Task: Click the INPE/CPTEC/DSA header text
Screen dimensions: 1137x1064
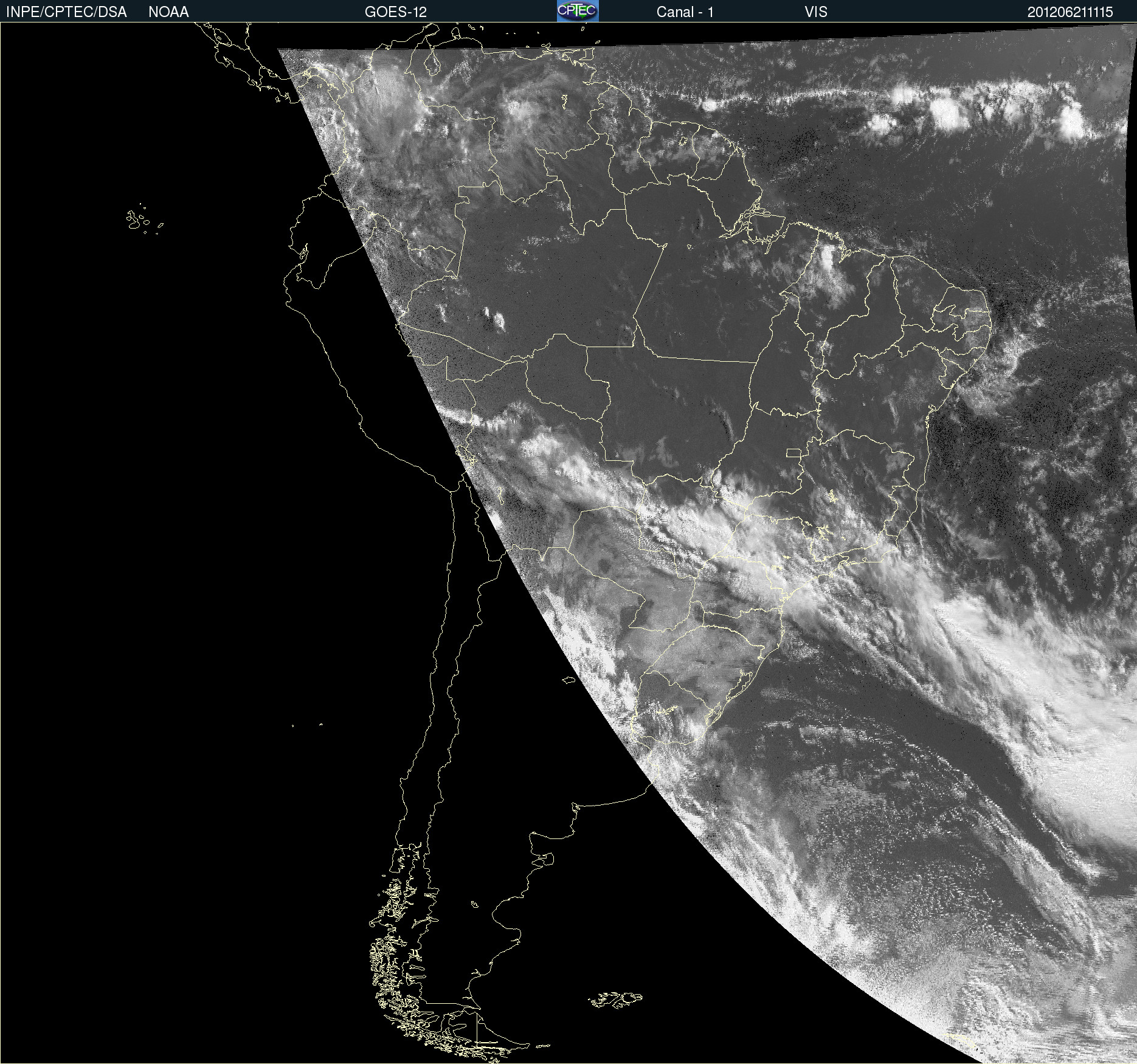Action: pyautogui.click(x=66, y=12)
